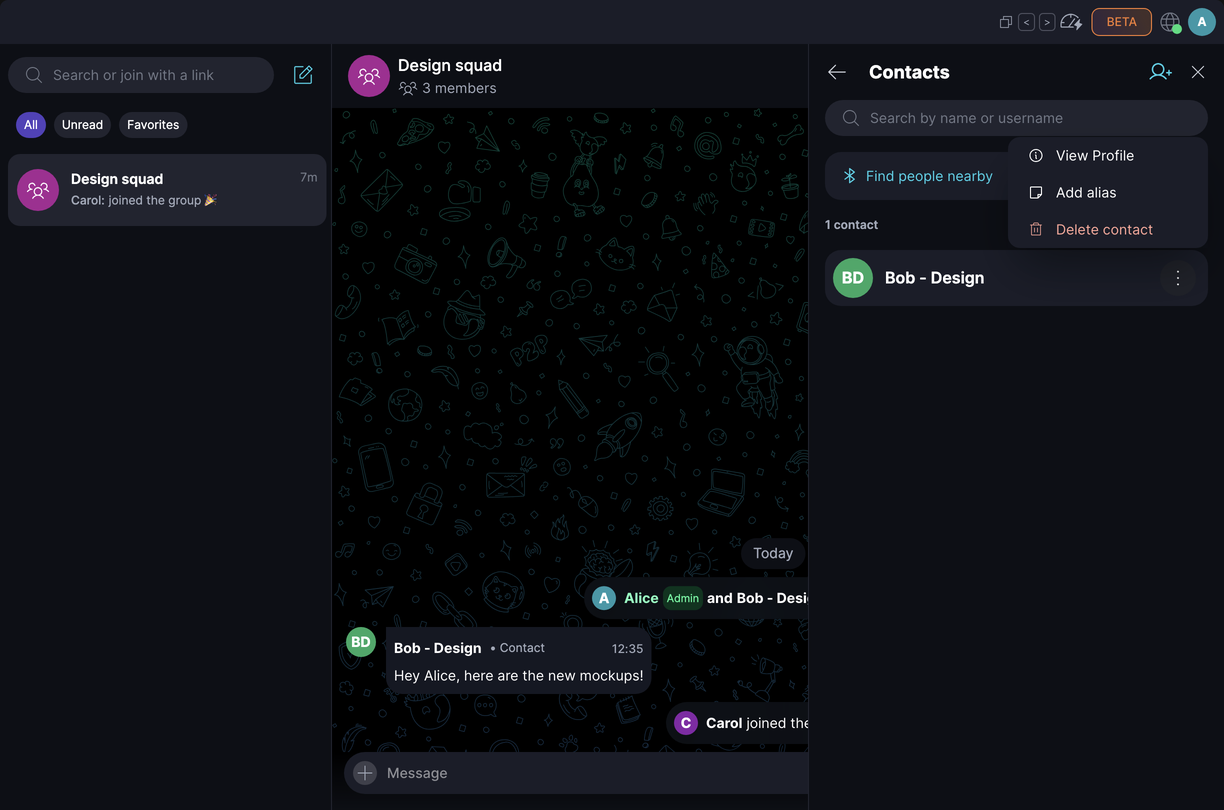Click the Search by name or username field
1224x810 pixels.
(1016, 118)
